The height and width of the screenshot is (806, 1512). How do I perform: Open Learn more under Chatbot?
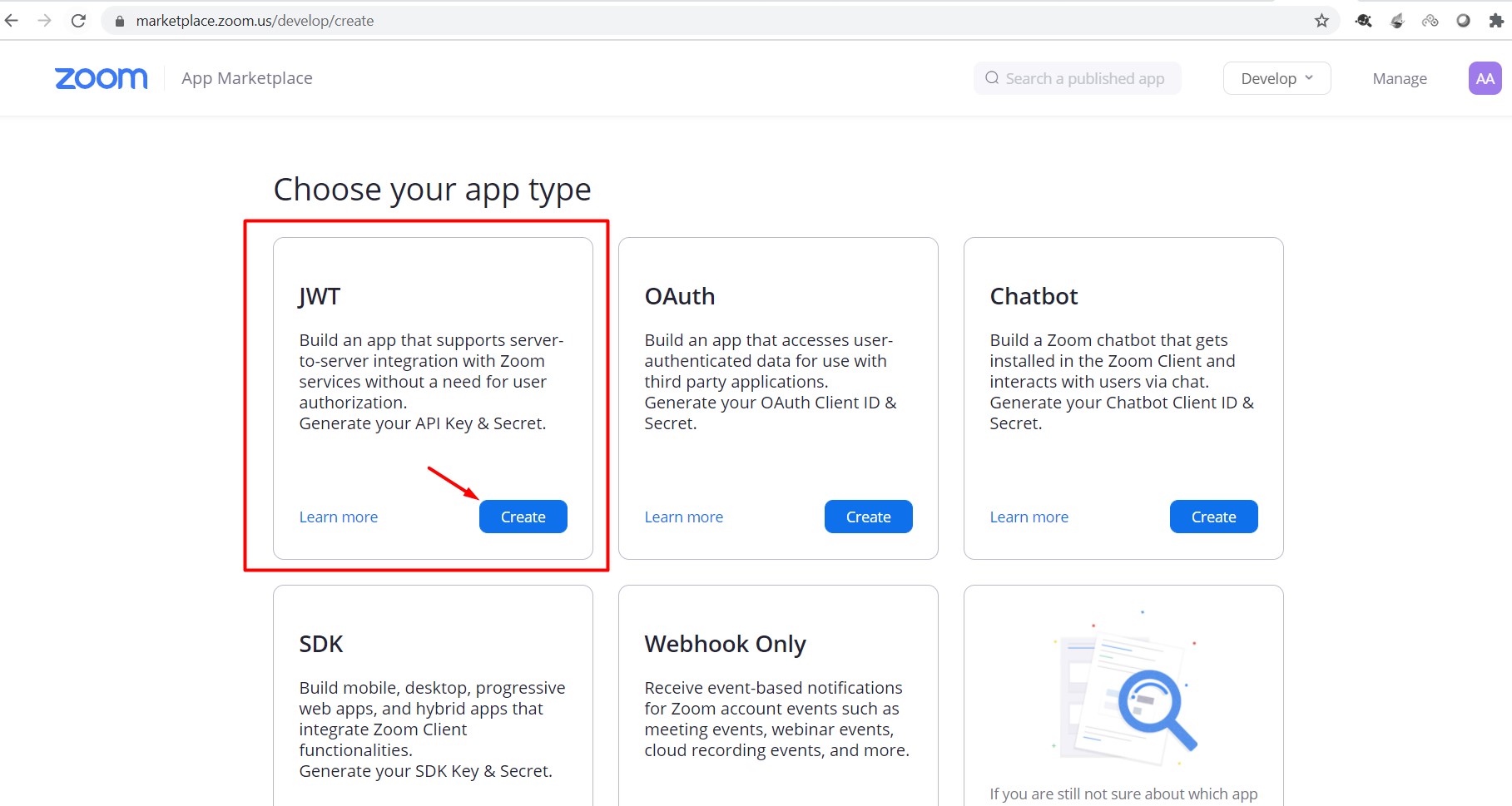tap(1029, 517)
